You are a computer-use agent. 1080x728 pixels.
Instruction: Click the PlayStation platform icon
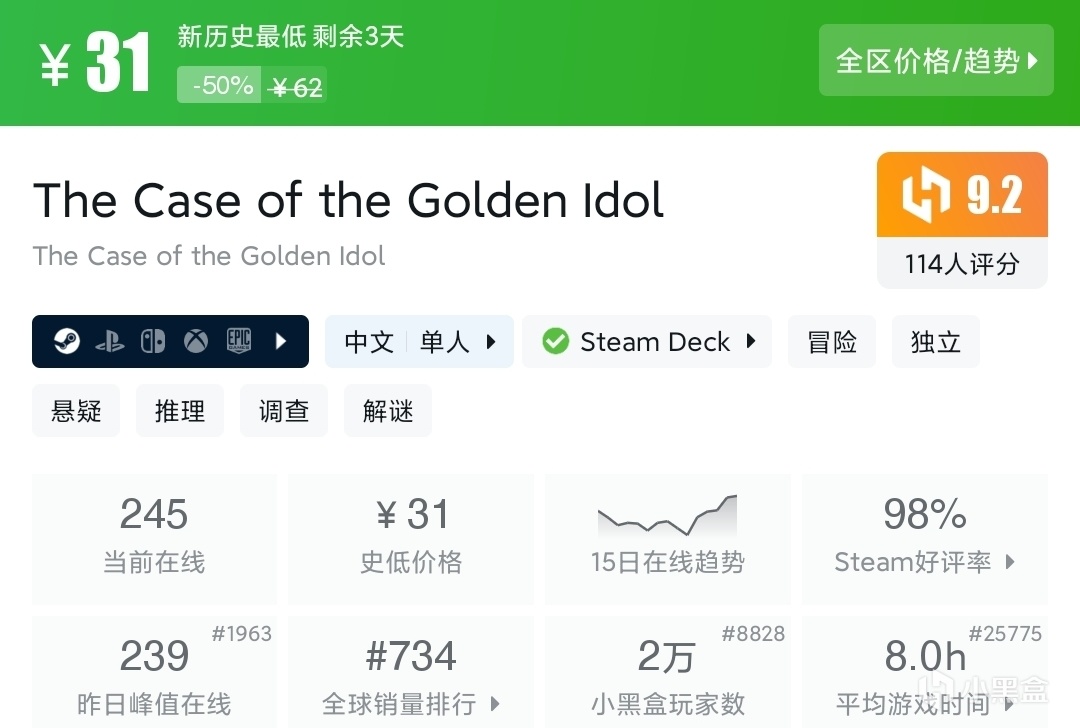point(110,342)
